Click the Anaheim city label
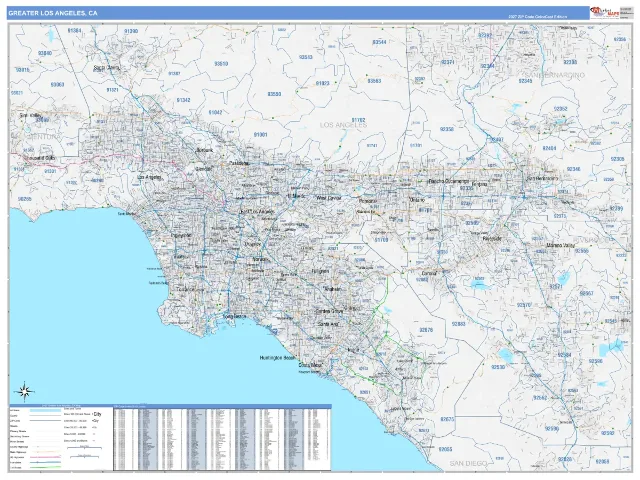The height and width of the screenshot is (480, 640). coord(332,289)
